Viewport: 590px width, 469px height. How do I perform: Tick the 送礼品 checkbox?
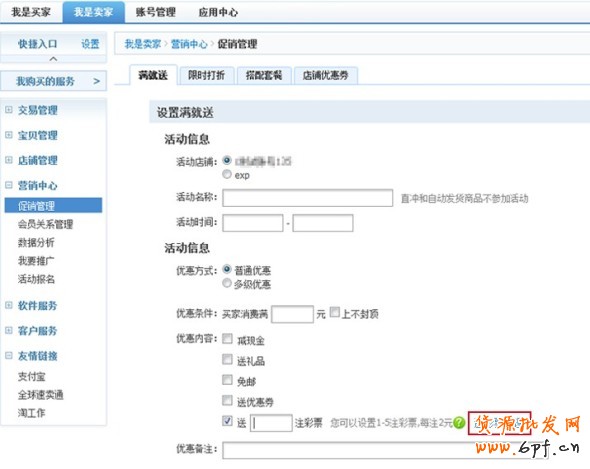click(x=227, y=359)
